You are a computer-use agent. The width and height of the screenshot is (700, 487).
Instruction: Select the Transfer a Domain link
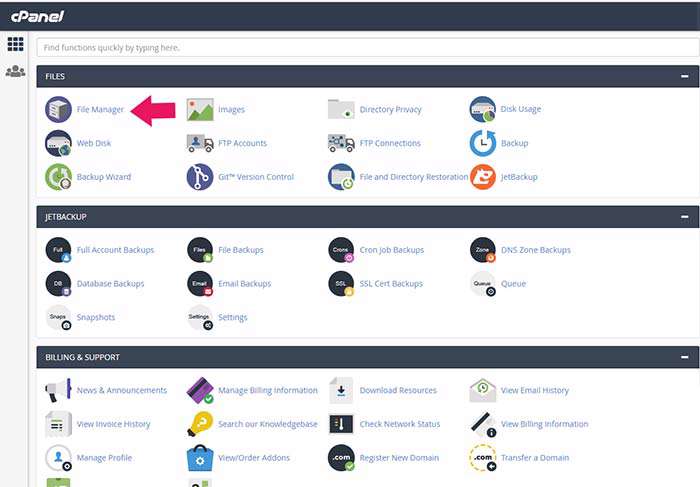535,458
